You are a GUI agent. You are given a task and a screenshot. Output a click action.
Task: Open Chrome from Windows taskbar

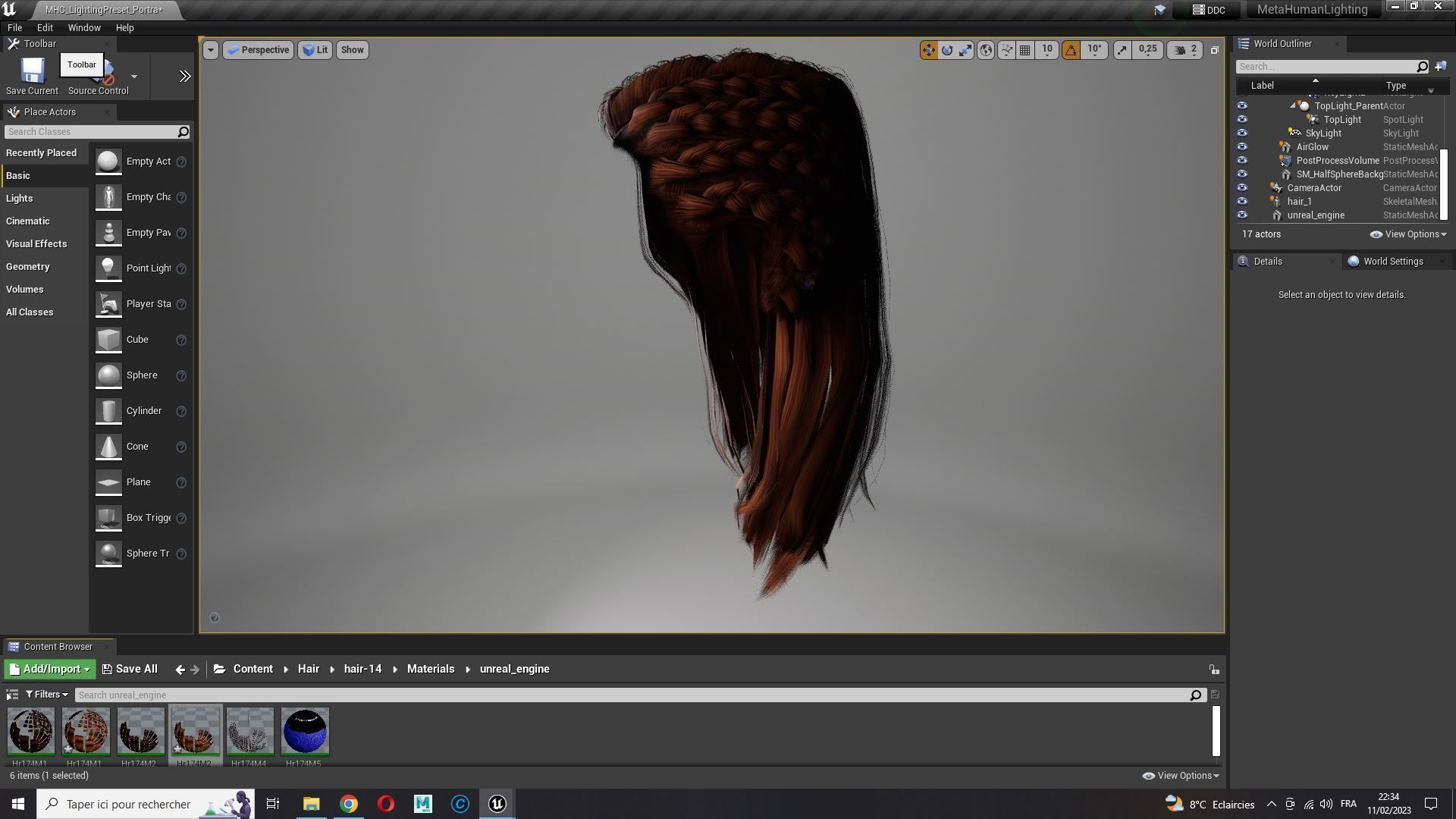[x=349, y=804]
